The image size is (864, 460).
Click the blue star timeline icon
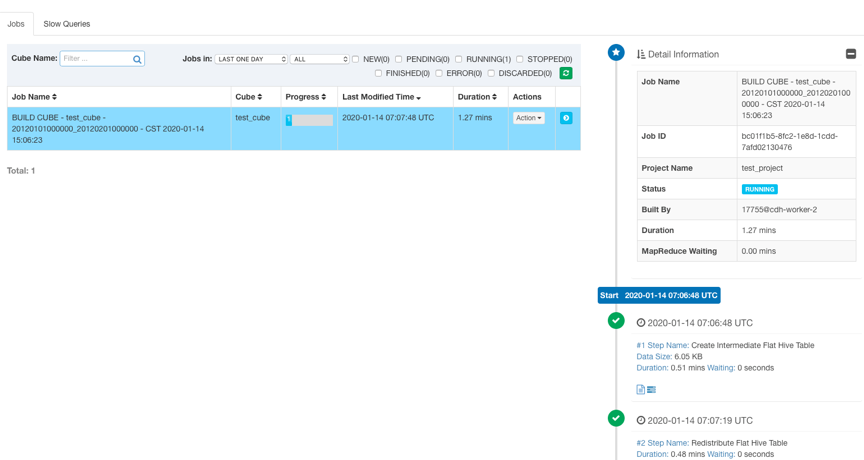[616, 52]
